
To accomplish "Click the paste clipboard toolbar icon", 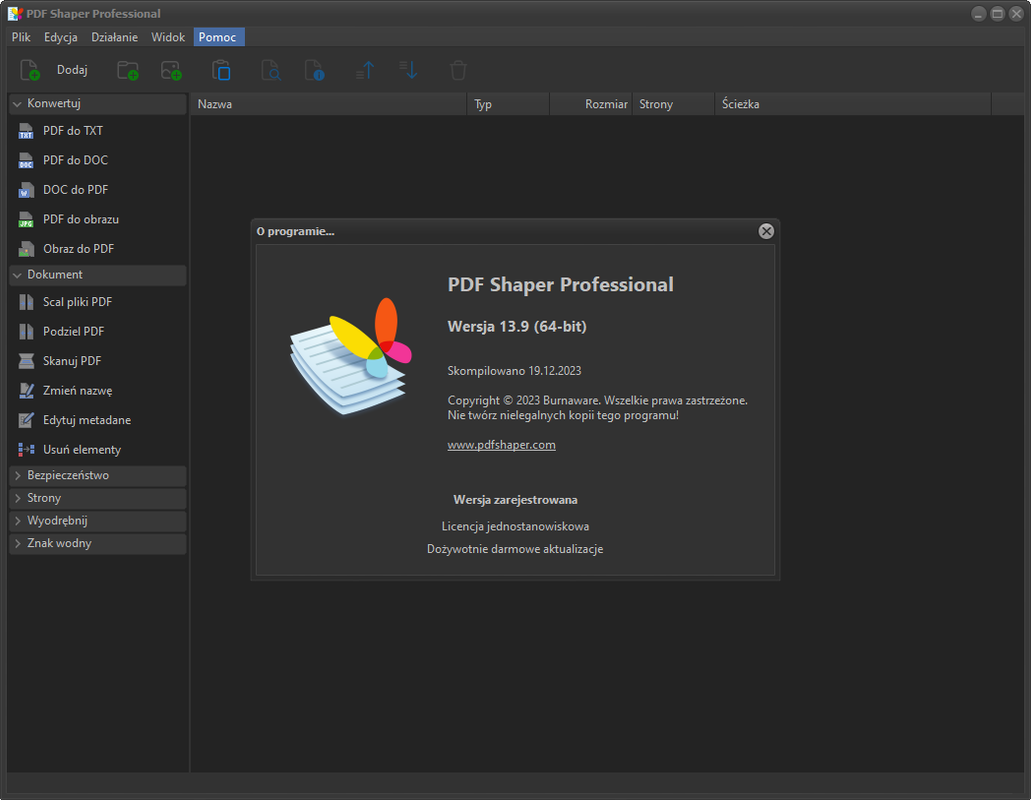I will tap(222, 70).
